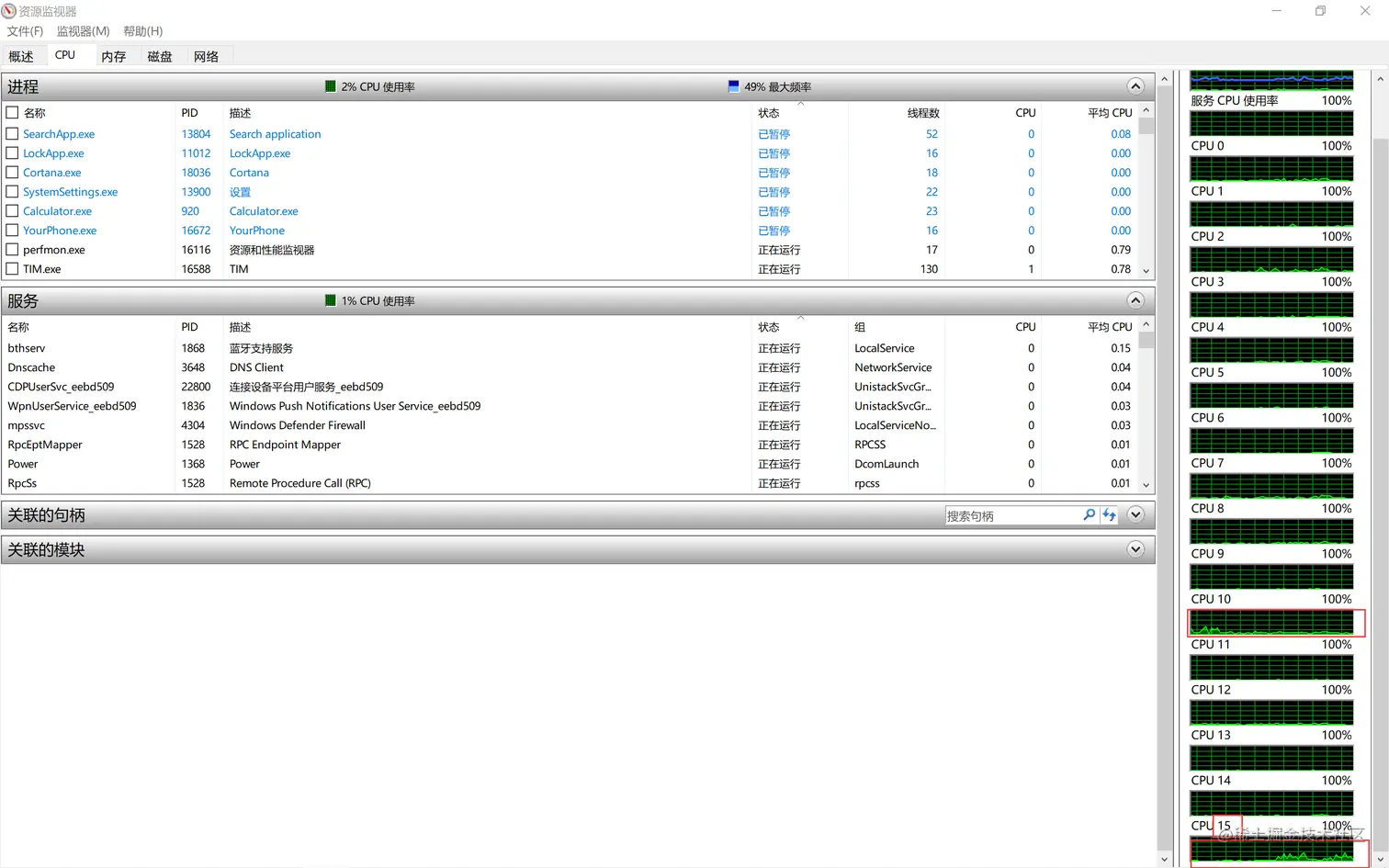1389x868 pixels.
Task: Click the search icon in the handles search box
Action: tap(1089, 515)
